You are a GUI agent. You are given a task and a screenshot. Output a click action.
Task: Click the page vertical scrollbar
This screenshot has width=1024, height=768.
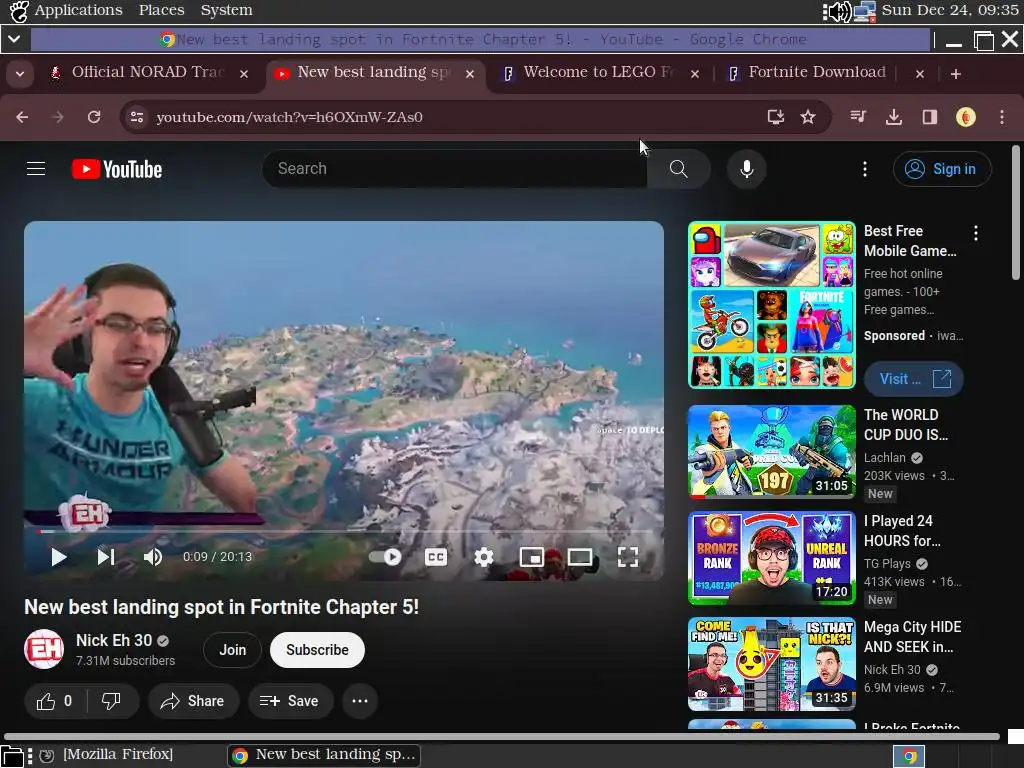(1016, 212)
